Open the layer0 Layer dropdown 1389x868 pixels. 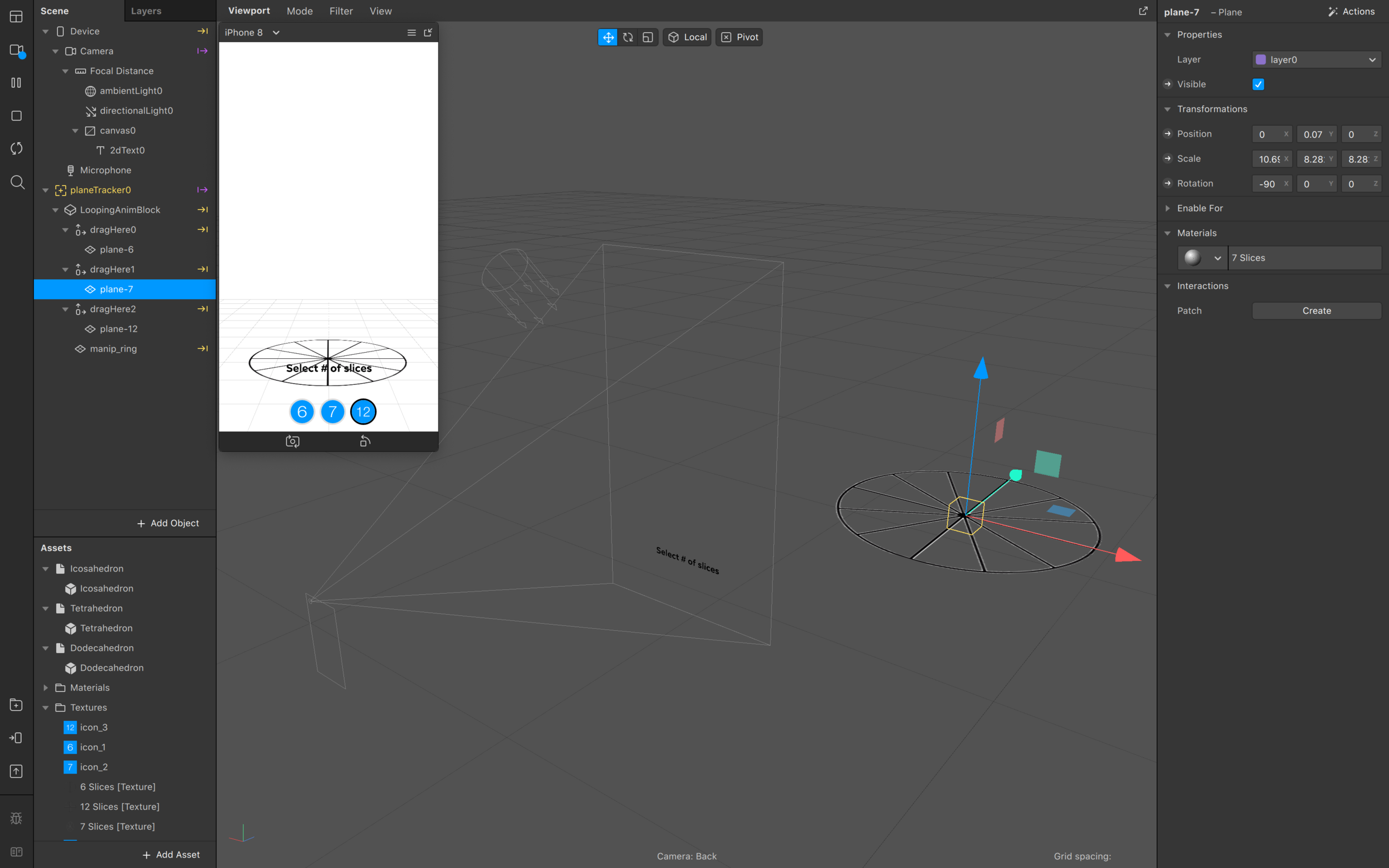[x=1316, y=60]
